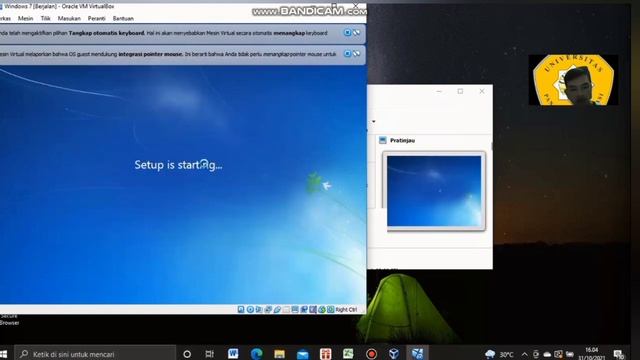
Task: Click the recording status icon
Action: (304, 309)
